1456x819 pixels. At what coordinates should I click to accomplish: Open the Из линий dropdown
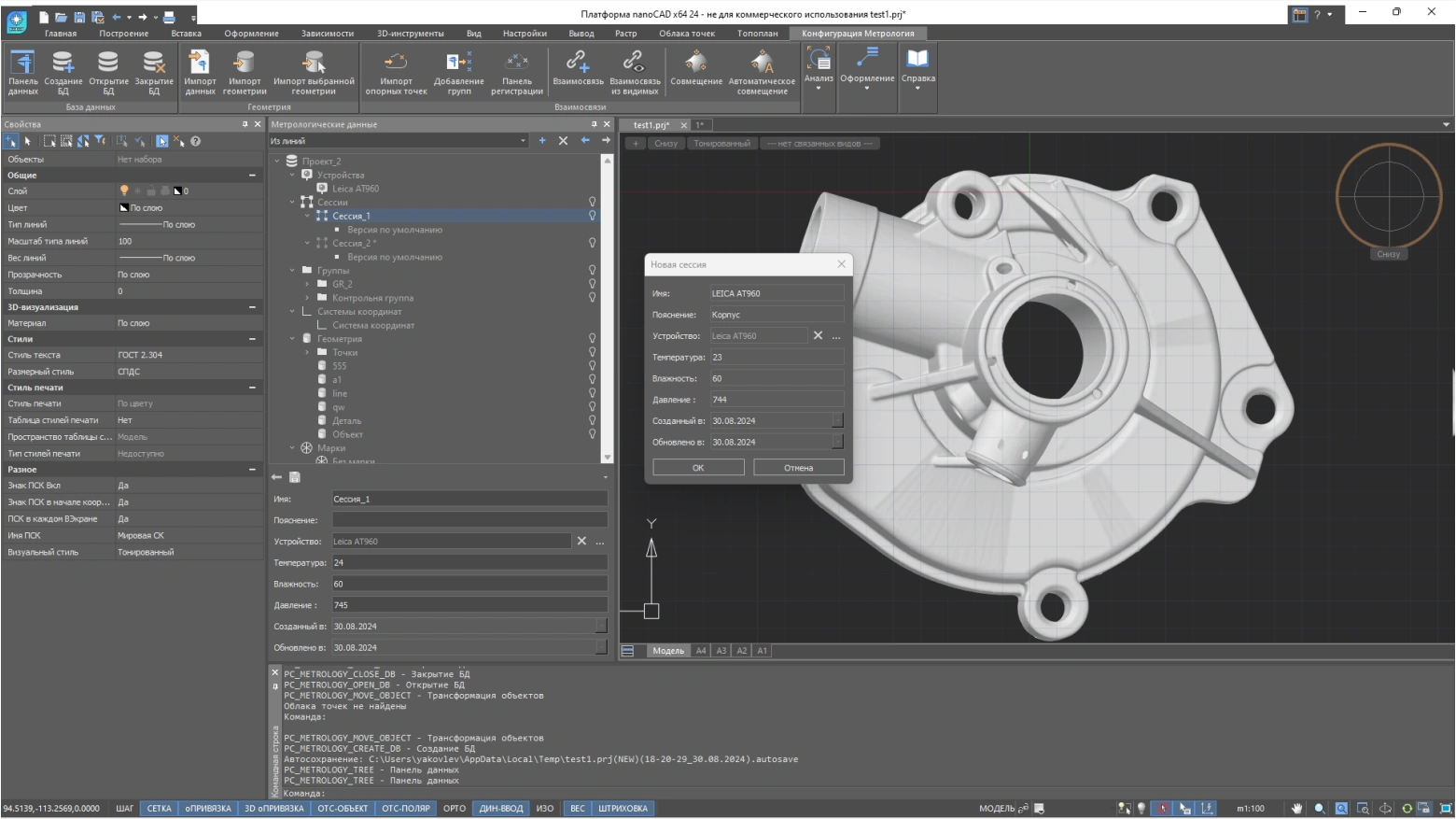coord(523,141)
